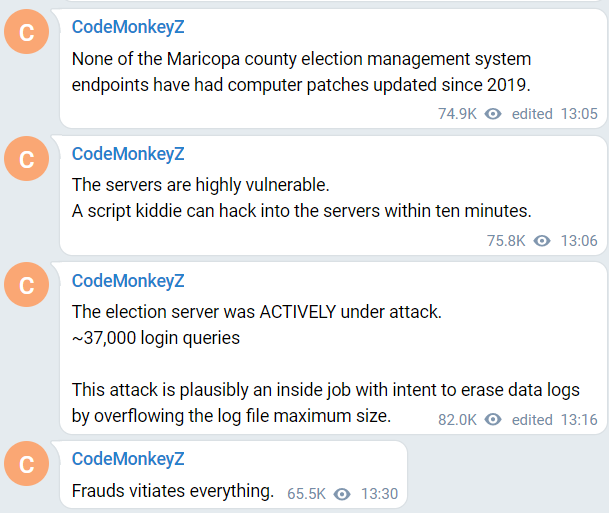Open CodeMonkeyZ name on script kiddie post
This screenshot has width=609, height=513.
click(x=128, y=154)
